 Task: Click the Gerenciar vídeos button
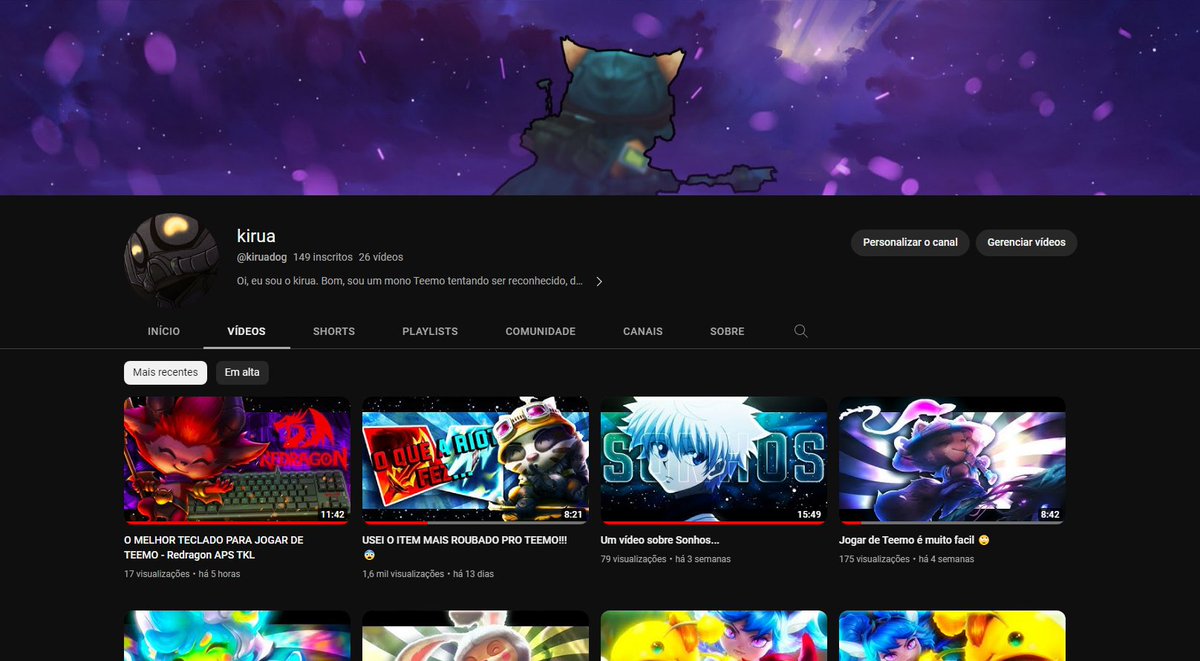click(x=1026, y=242)
